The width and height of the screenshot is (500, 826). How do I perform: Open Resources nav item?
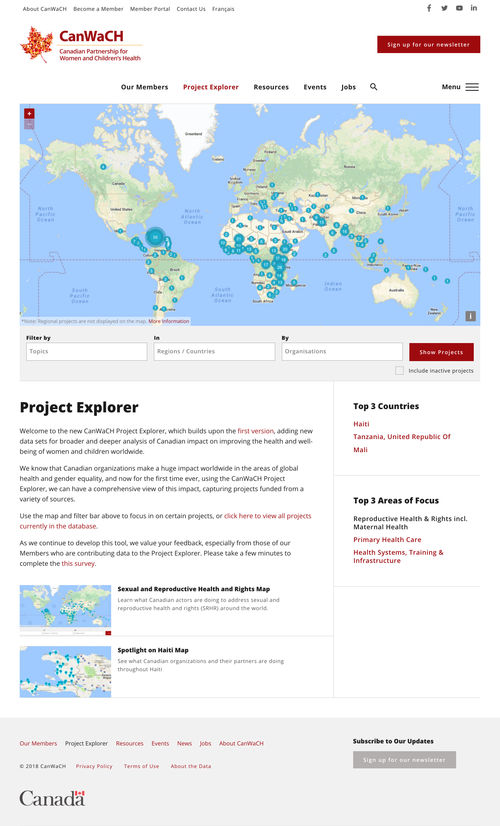pos(271,87)
